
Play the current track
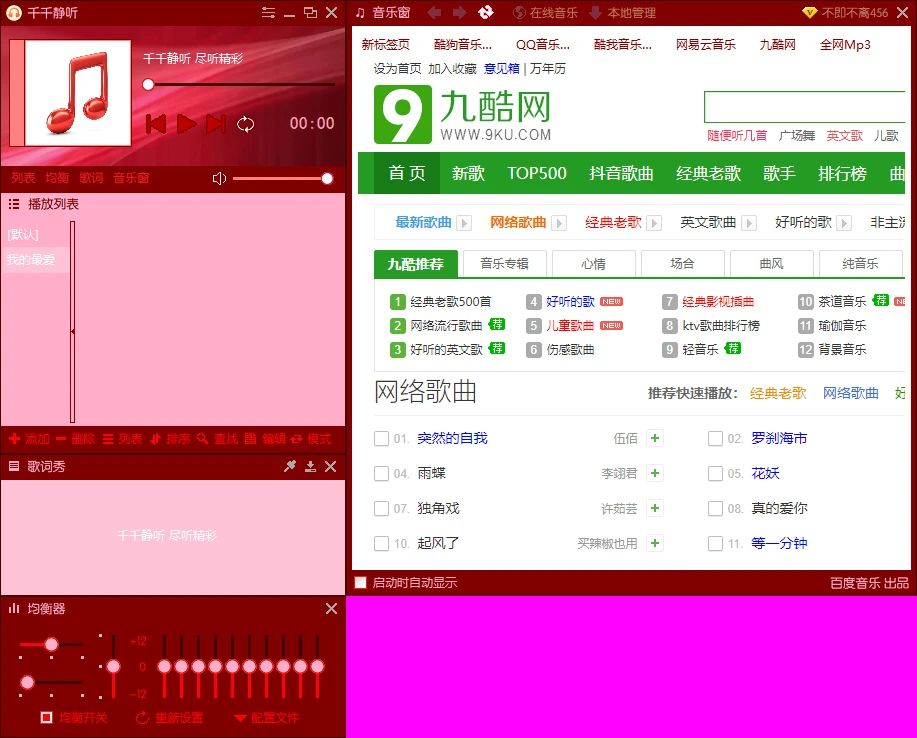tap(187, 124)
